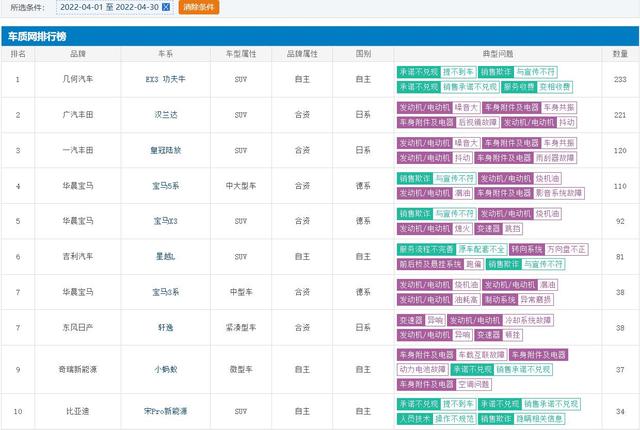This screenshot has height=430, width=640.
Task: Click the 隐瞒相关信息 issue tag
Action: pyautogui.click(x=539, y=419)
